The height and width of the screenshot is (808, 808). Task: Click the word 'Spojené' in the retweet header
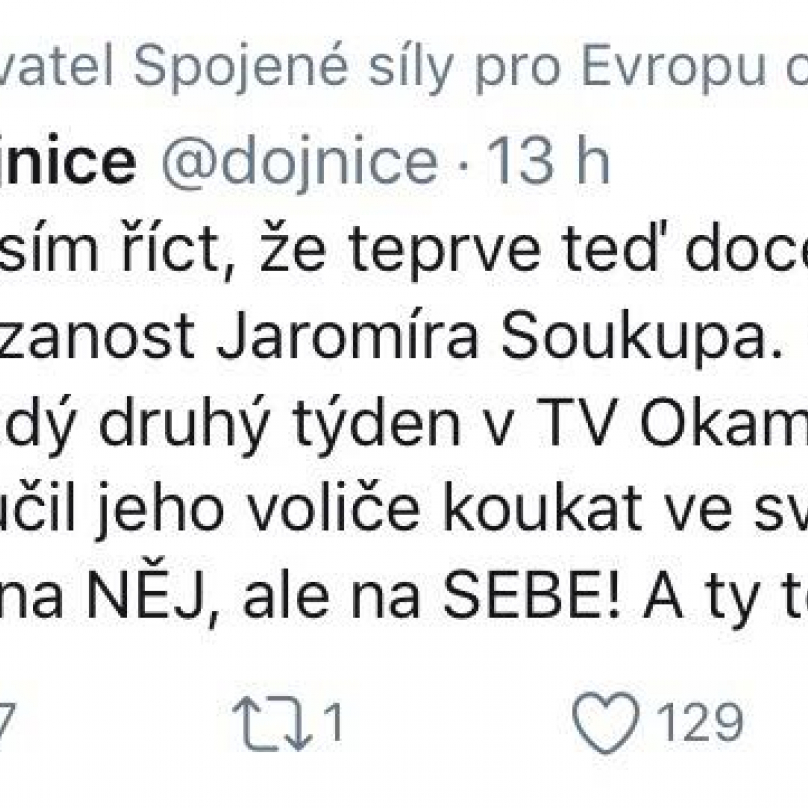(241, 69)
